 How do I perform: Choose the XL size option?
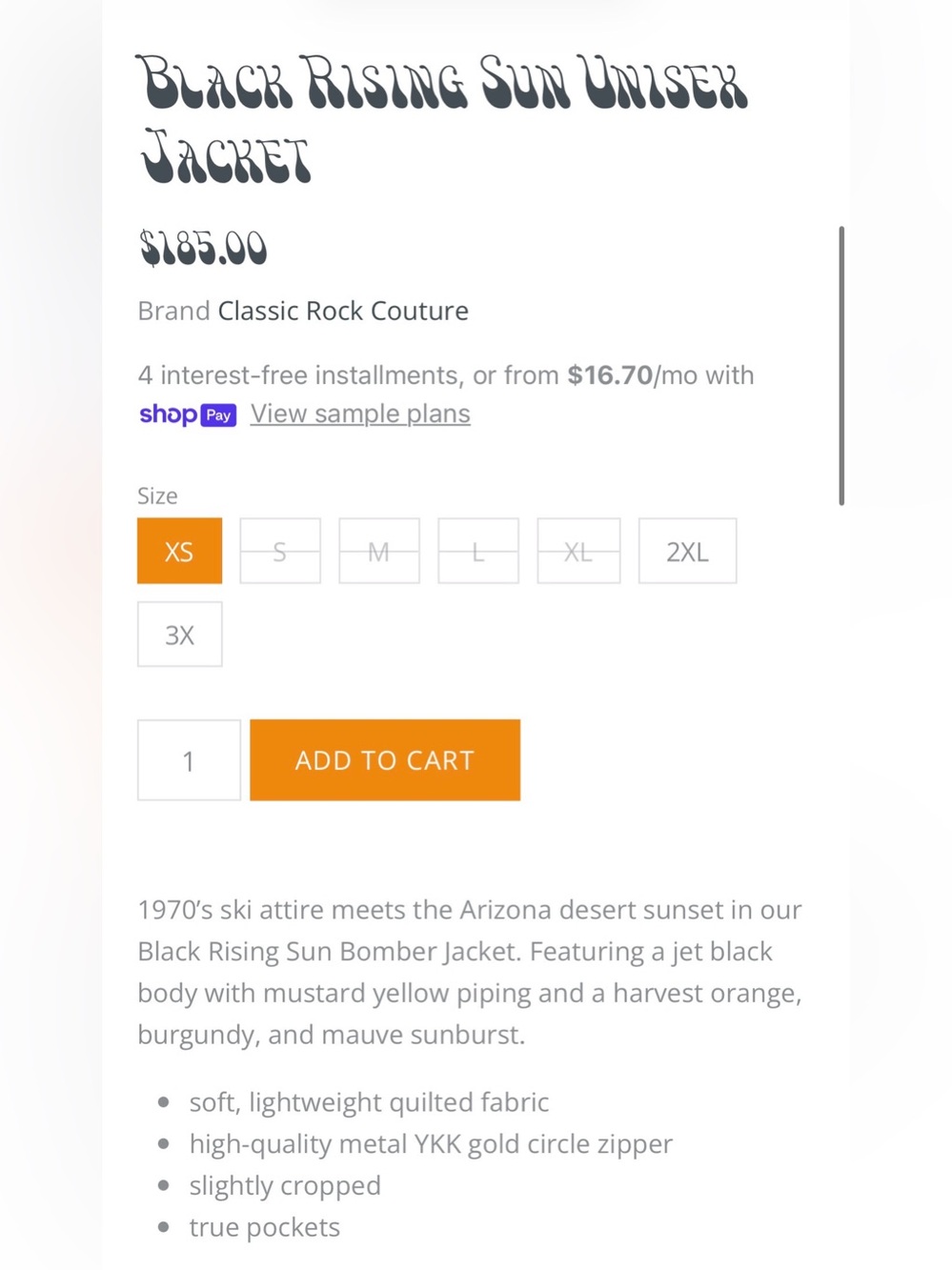point(578,551)
